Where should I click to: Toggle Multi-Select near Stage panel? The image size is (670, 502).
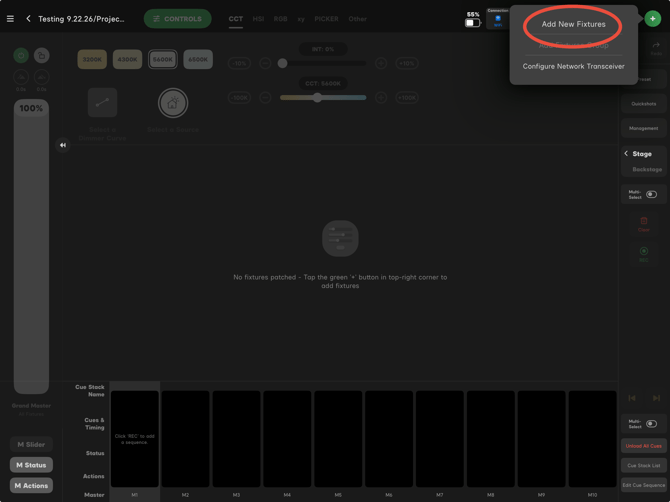pyautogui.click(x=651, y=194)
